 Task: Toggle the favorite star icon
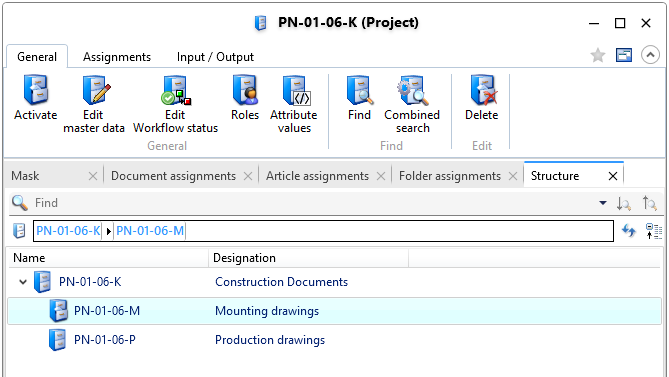598,55
